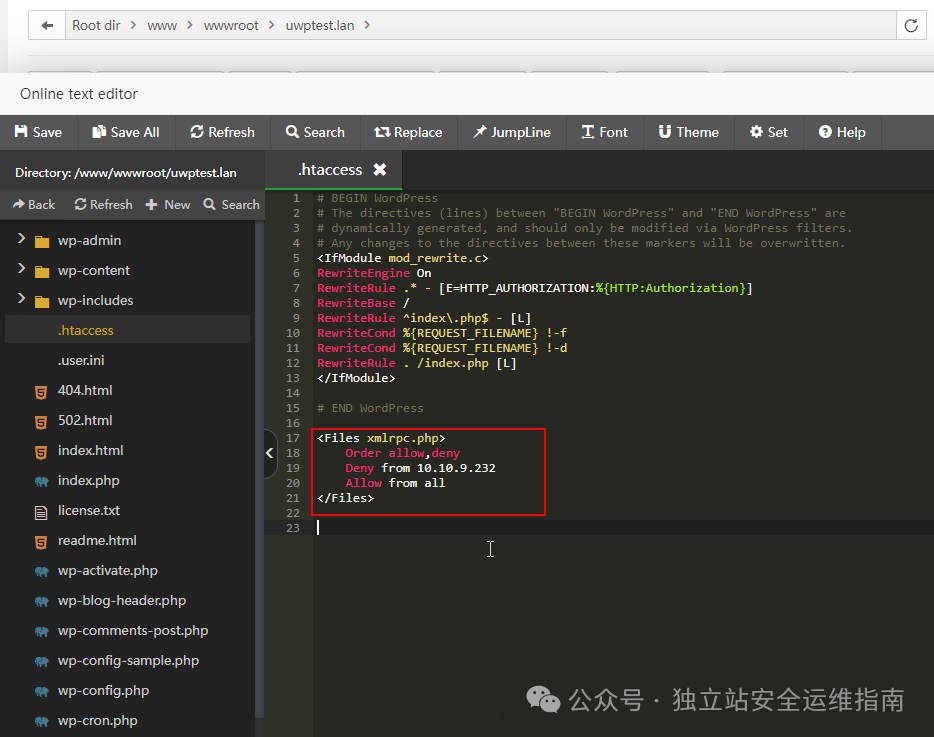
Task: Click the HTML5 icon beside readme.html
Action: (x=41, y=542)
